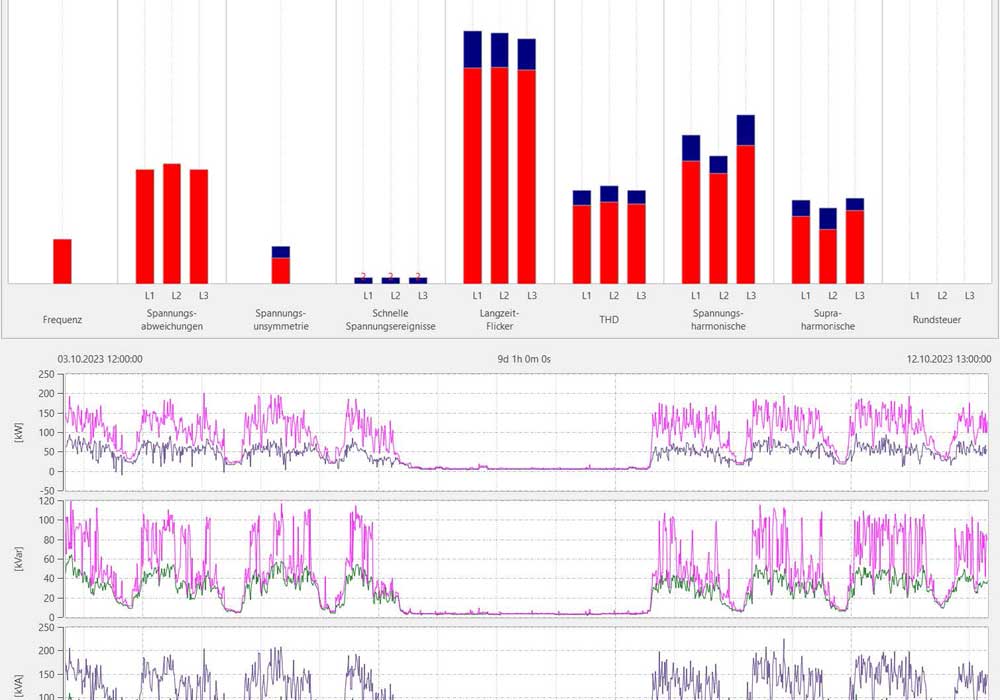Click the Frequenz category label
The width and height of the screenshot is (1000, 700).
tap(62, 319)
